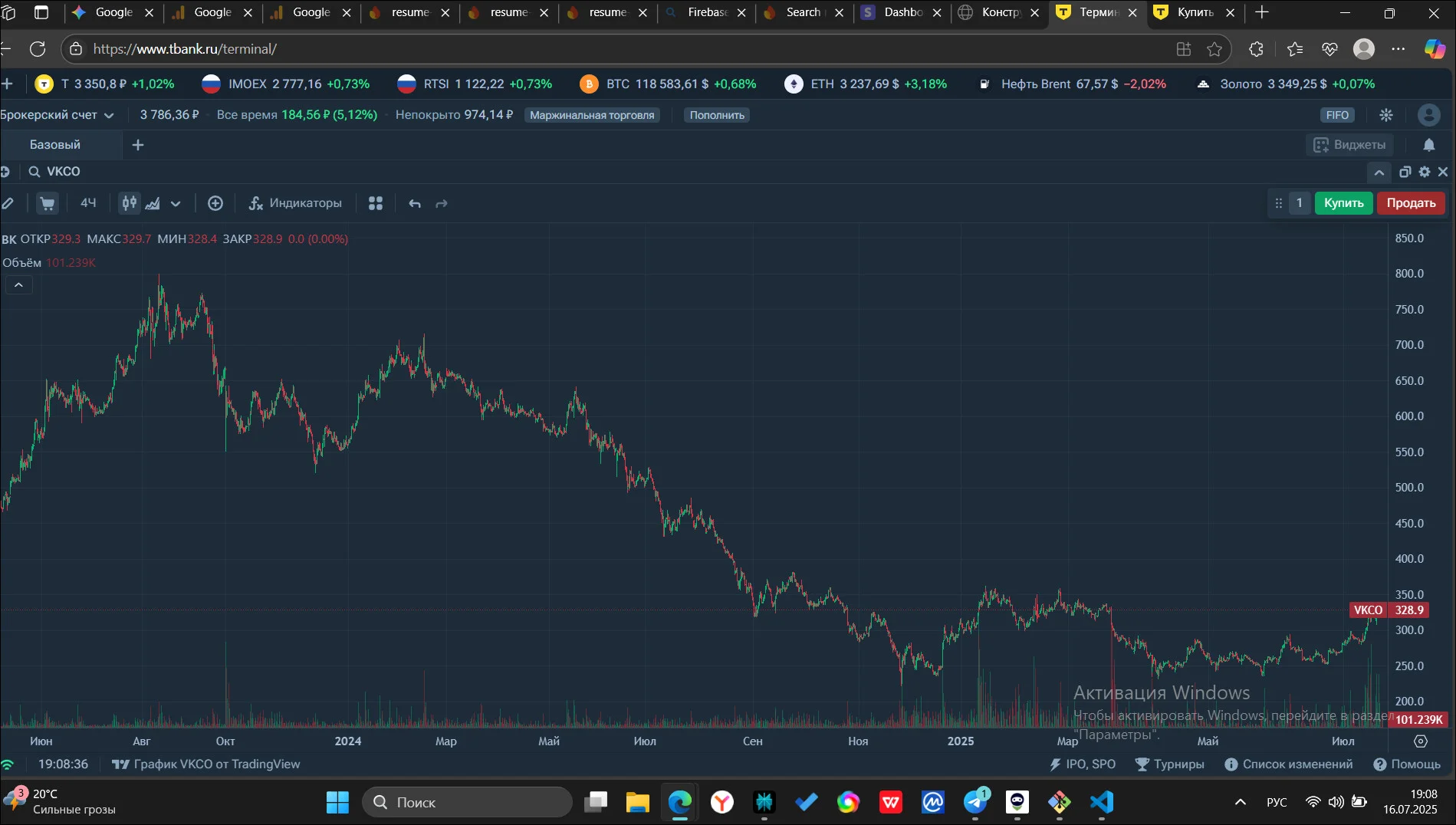
Task: Open the chart templates grid icon
Action: click(376, 203)
